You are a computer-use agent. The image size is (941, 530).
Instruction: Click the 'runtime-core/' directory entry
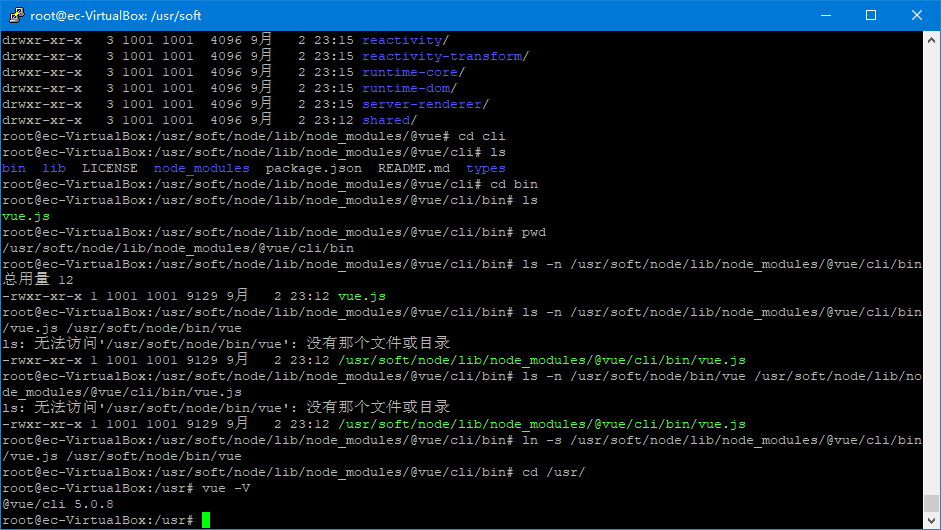(x=413, y=72)
